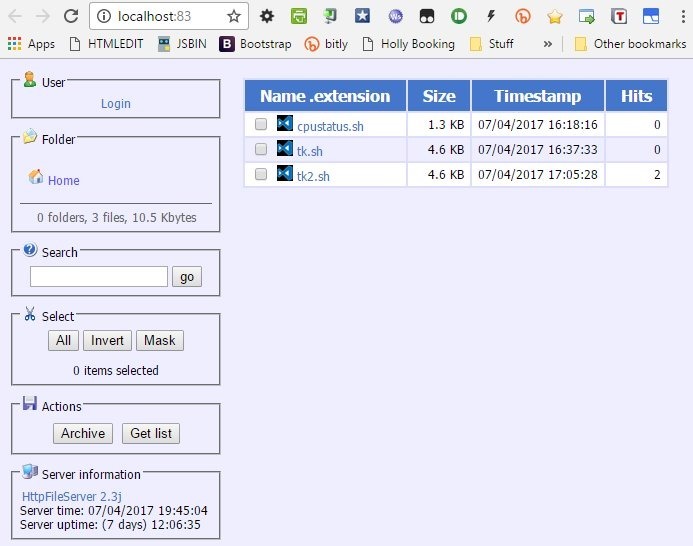Click the Home folder icon
Image resolution: width=693 pixels, height=546 pixels.
tap(36, 177)
